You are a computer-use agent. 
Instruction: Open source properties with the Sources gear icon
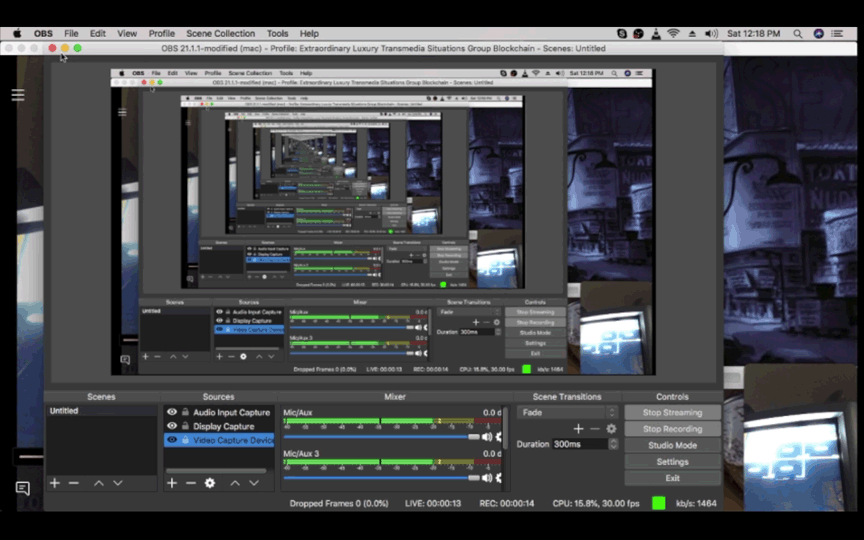click(210, 483)
